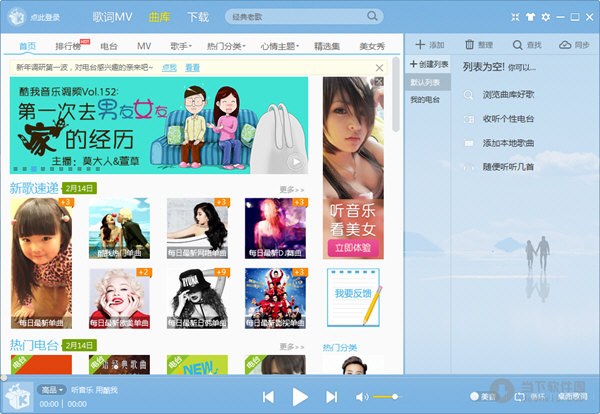Open 每日最新DJ单曲 thumbnail
This screenshot has width=600, height=414.
click(x=275, y=228)
